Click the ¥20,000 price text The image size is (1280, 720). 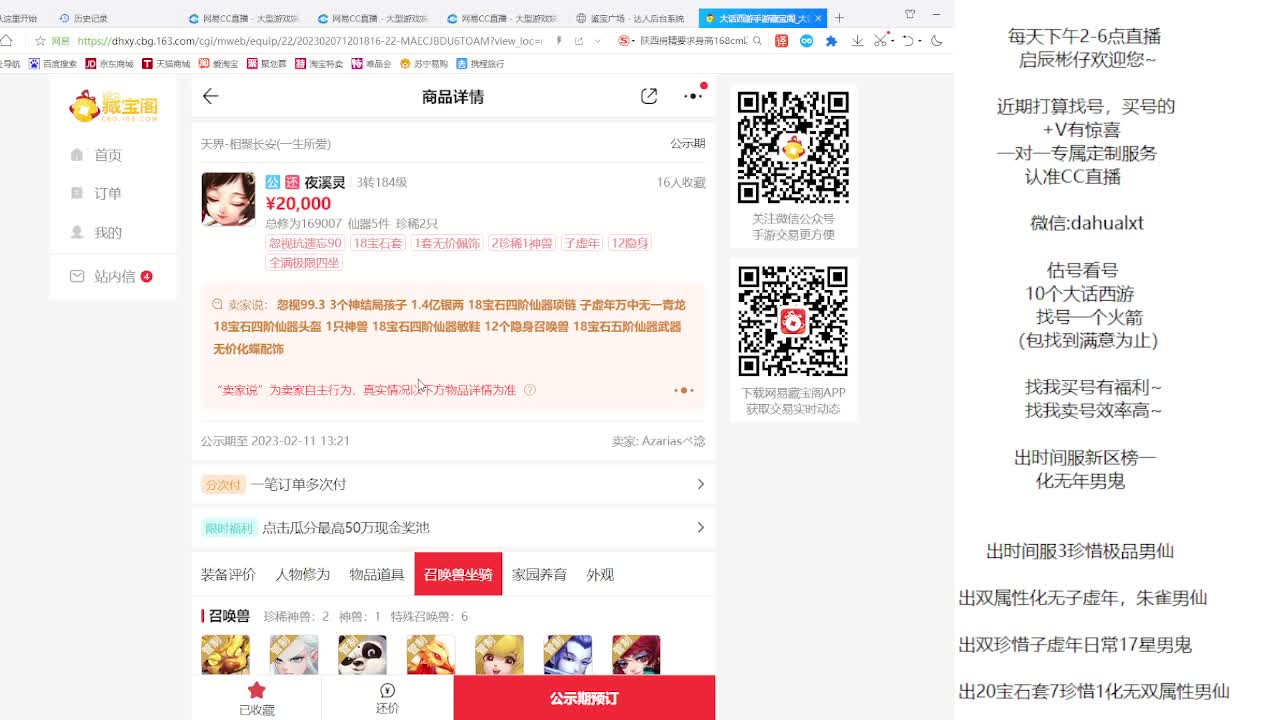[x=298, y=204]
